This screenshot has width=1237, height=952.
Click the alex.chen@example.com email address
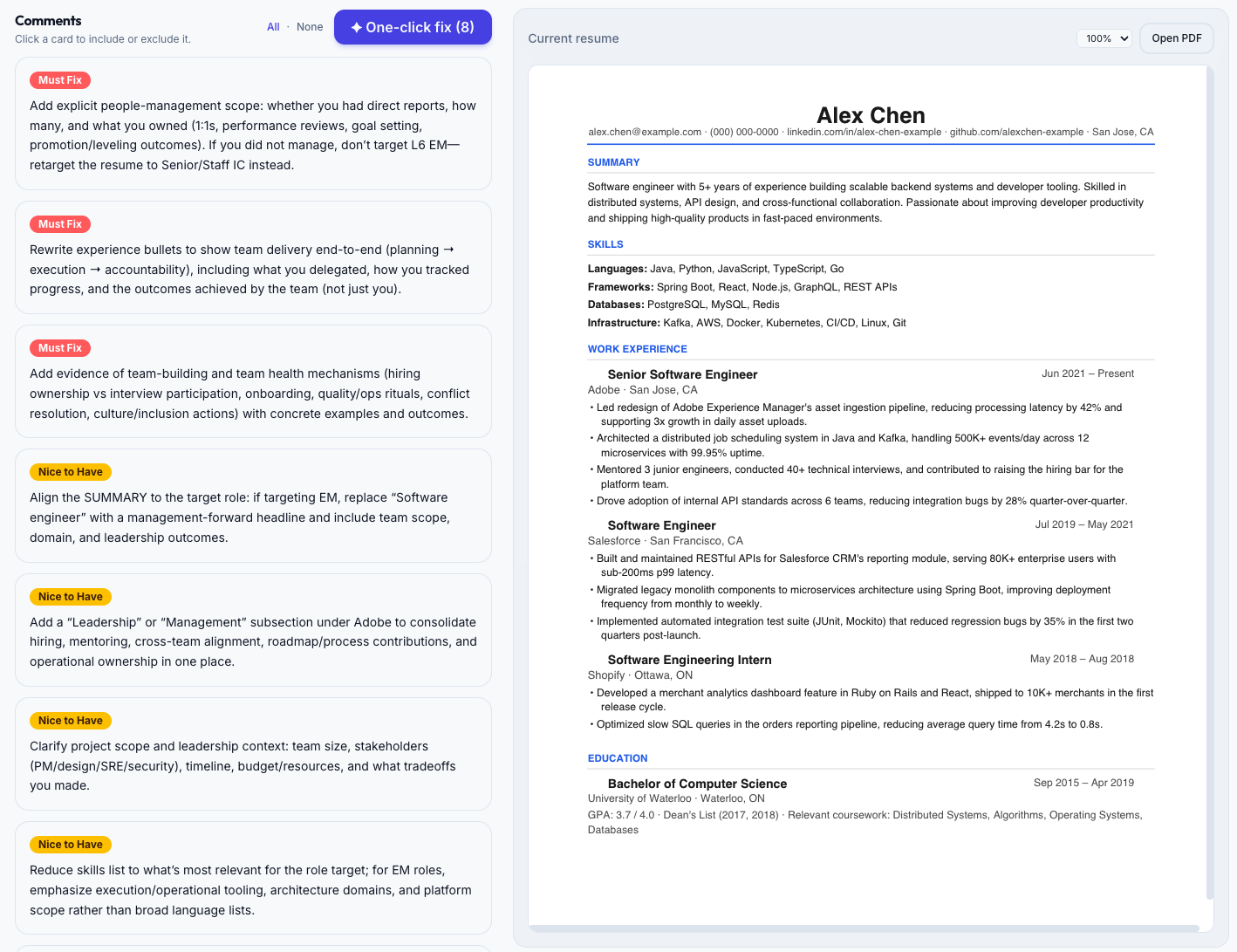(645, 132)
